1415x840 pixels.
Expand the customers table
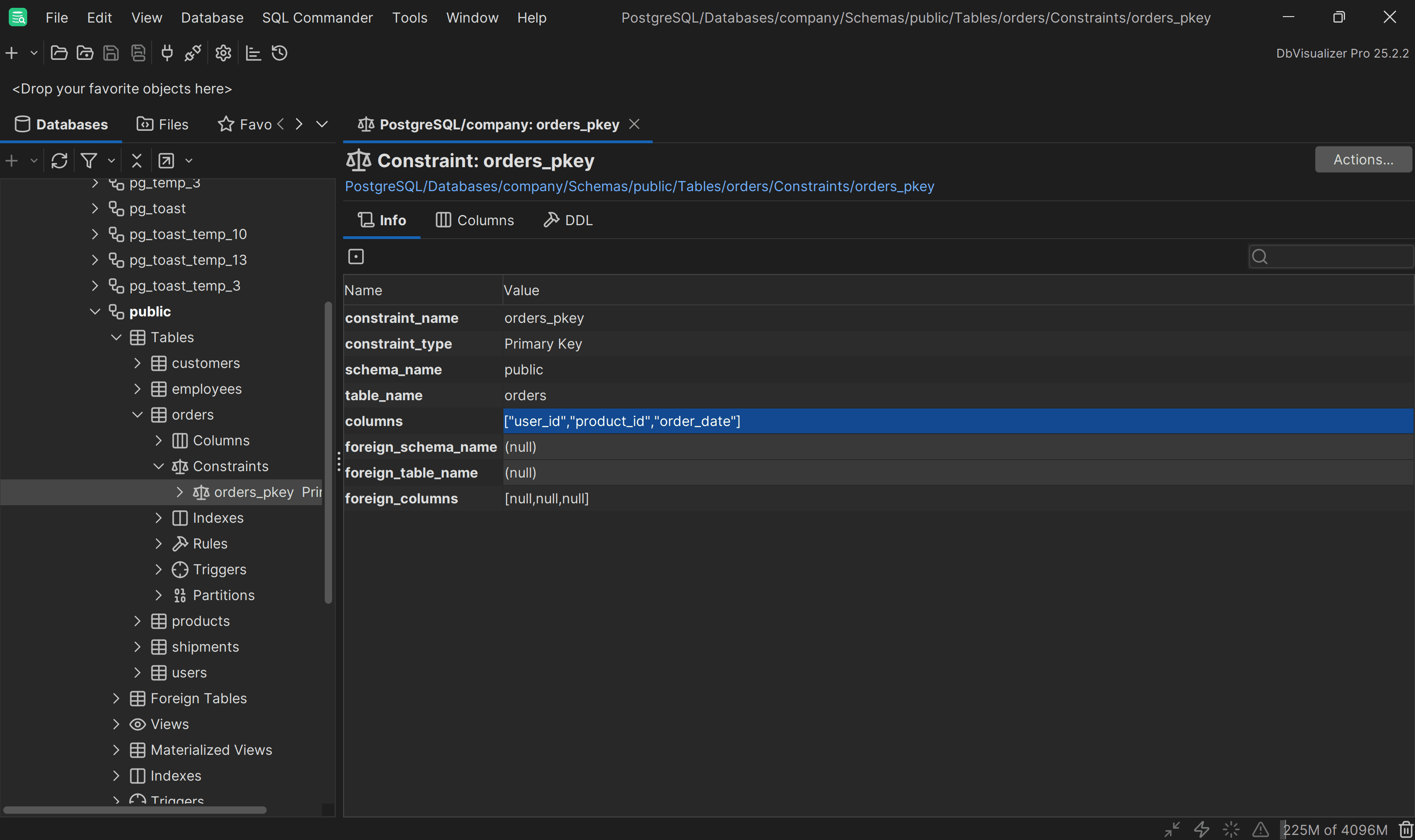[x=137, y=363]
